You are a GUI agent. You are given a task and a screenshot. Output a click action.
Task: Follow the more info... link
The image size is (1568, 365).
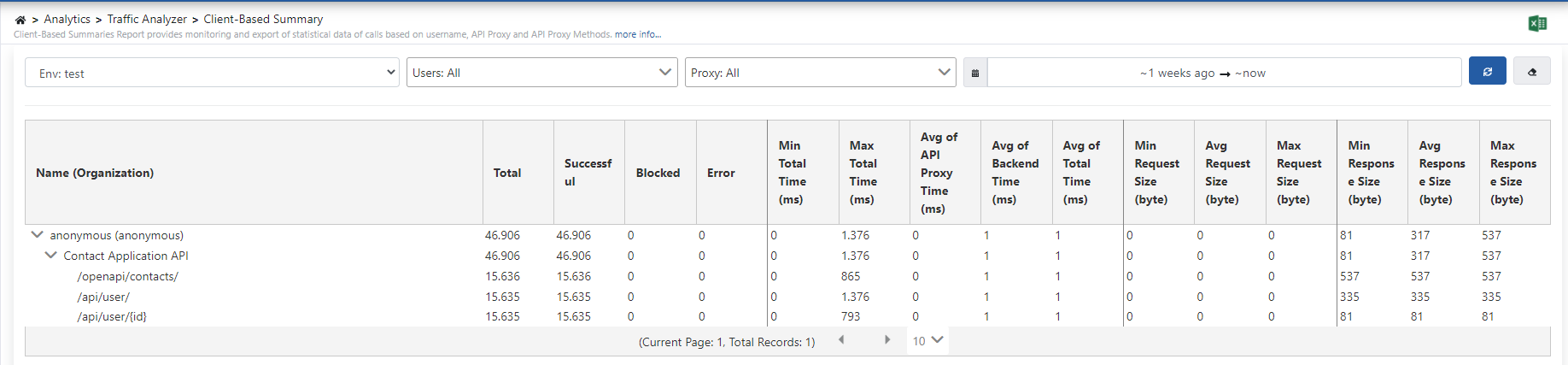[638, 34]
